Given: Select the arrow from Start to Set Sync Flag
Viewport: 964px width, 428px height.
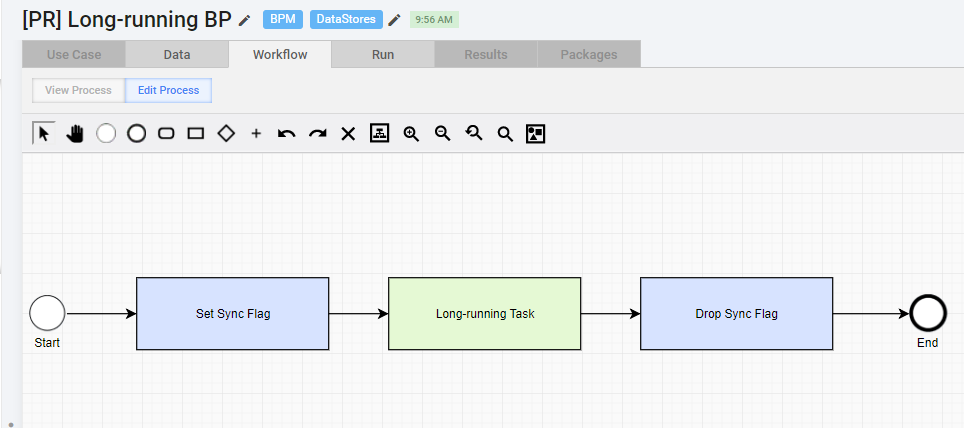Looking at the screenshot, I should (101, 314).
